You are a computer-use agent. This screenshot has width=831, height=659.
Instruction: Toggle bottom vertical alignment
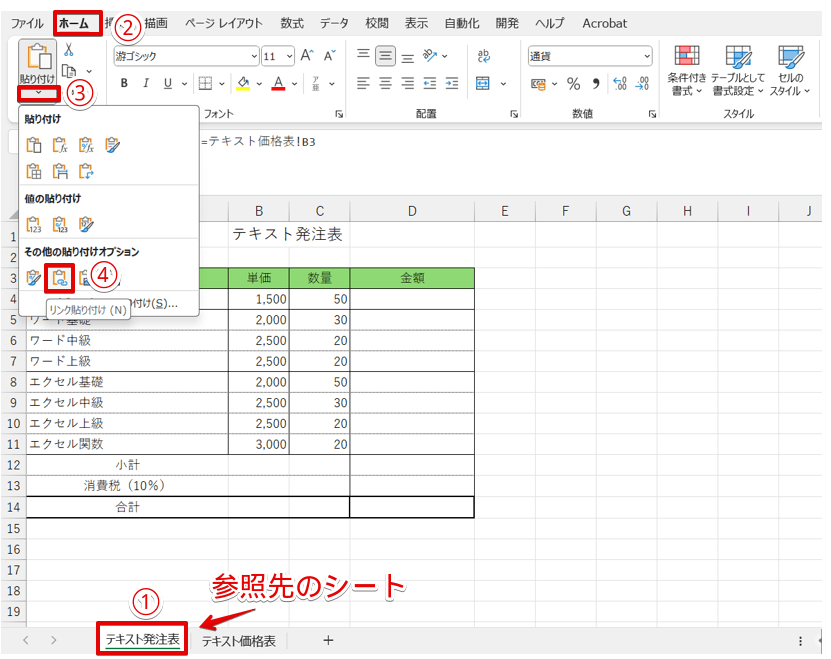coord(408,57)
